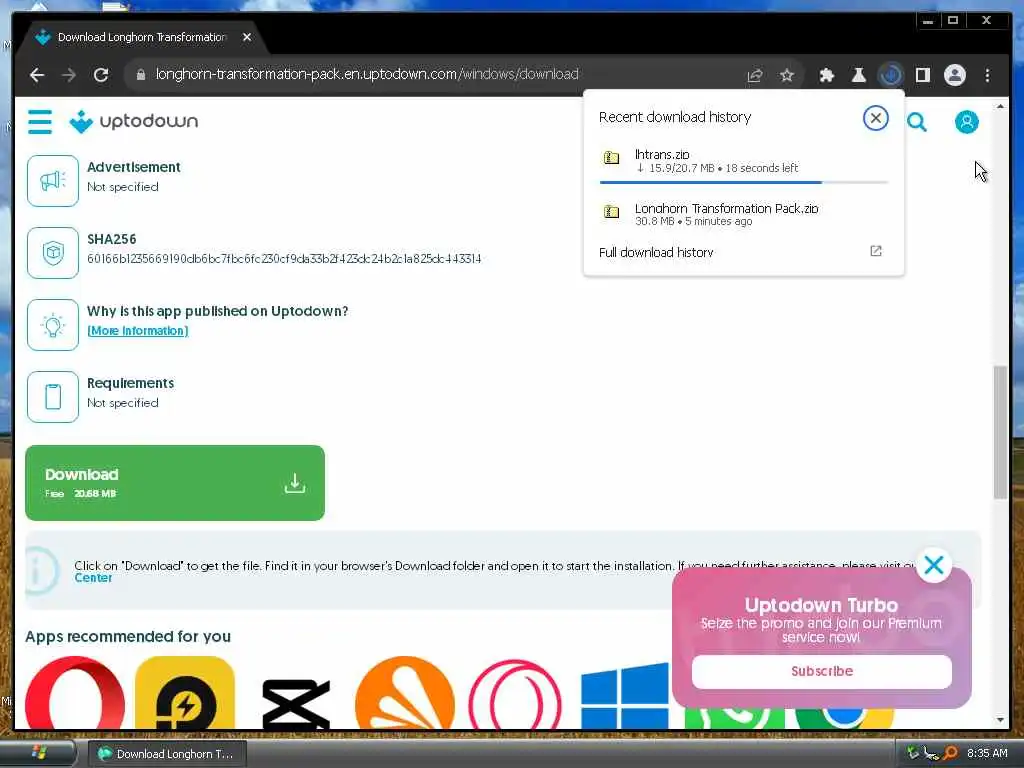Image resolution: width=1024 pixels, height=768 pixels.
Task: Click the Requirements phone icon
Action: point(53,397)
